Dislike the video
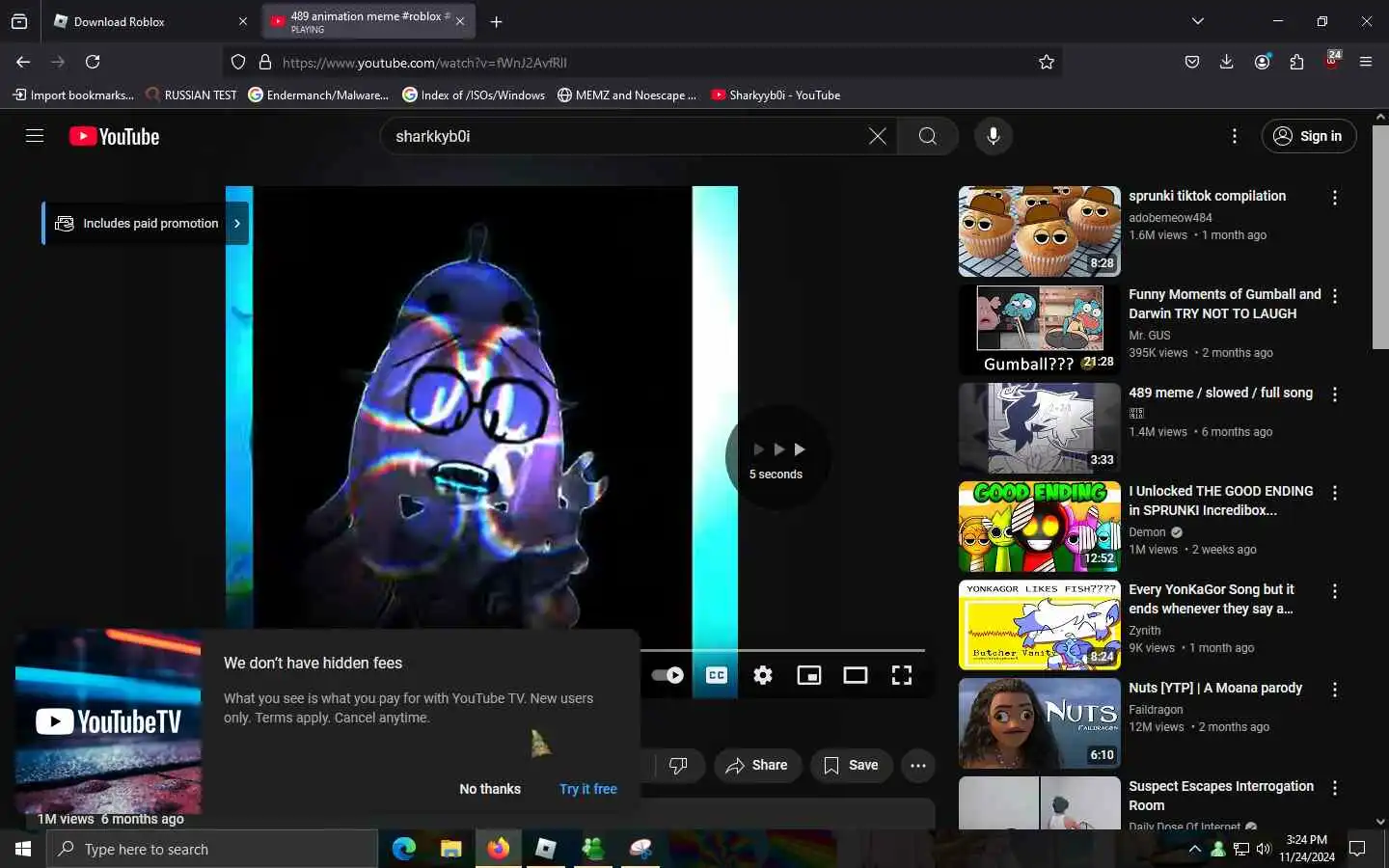The width and height of the screenshot is (1389, 868). point(678,765)
